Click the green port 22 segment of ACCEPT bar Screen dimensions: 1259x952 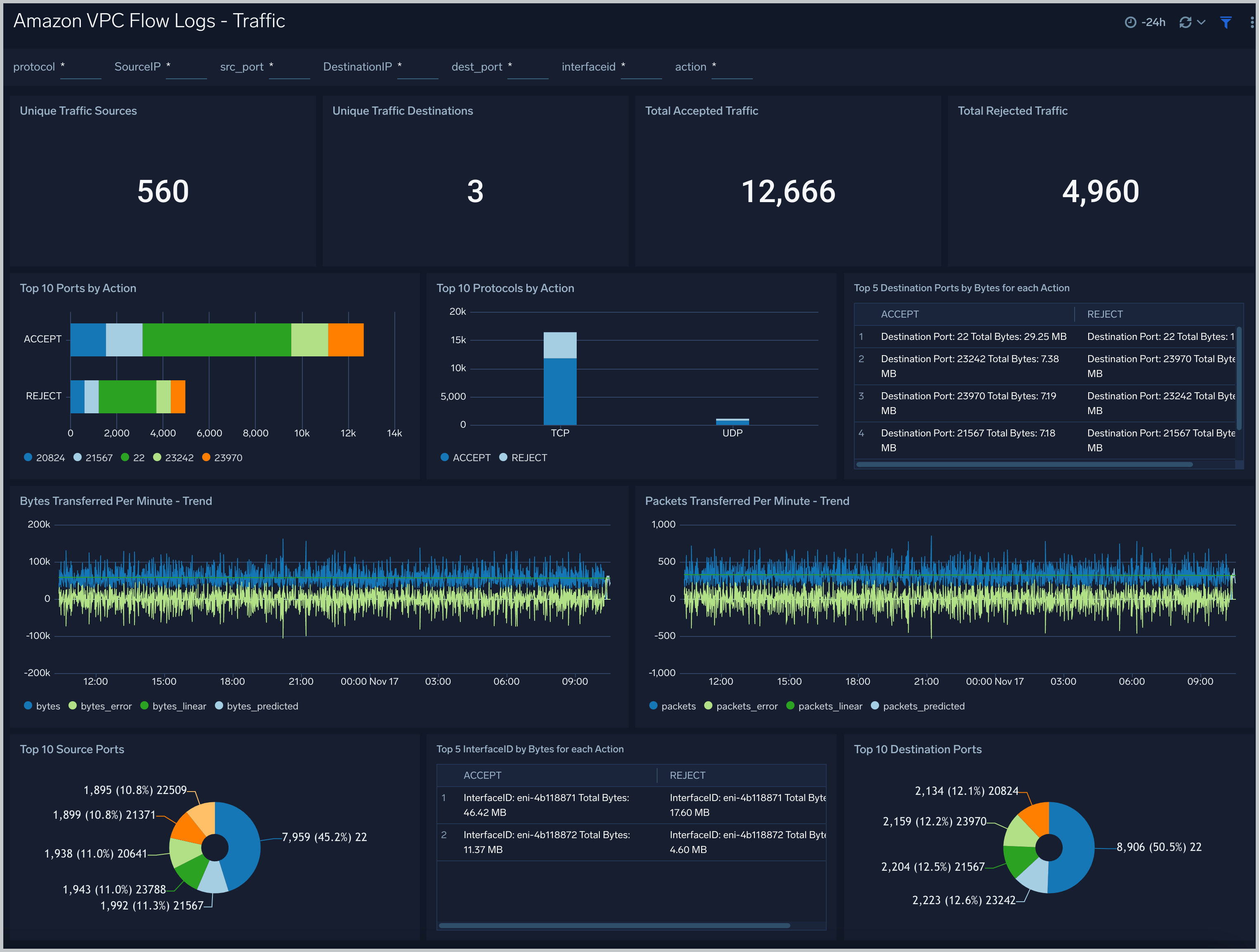pos(216,340)
